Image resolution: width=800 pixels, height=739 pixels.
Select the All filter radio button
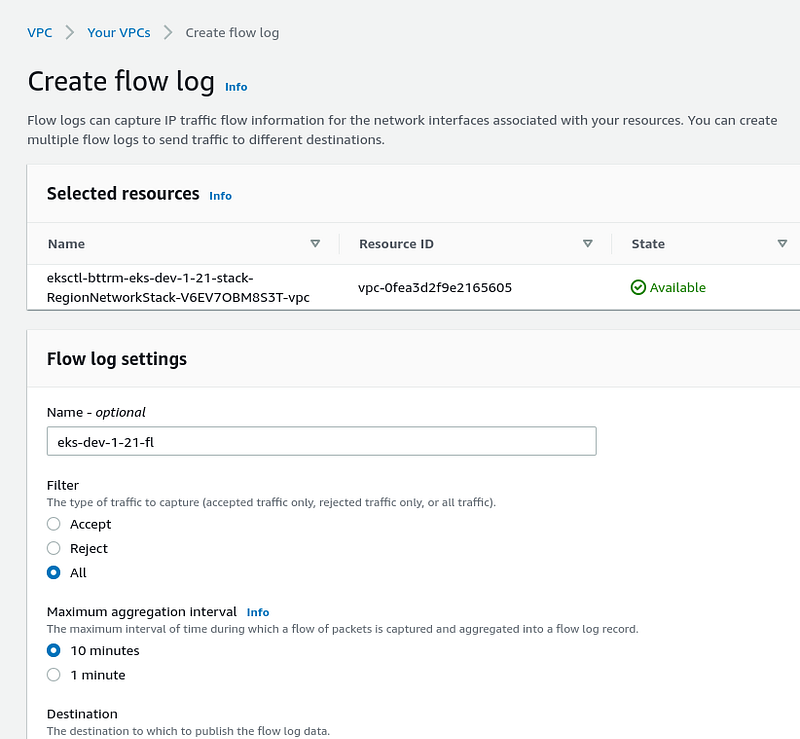point(54,573)
